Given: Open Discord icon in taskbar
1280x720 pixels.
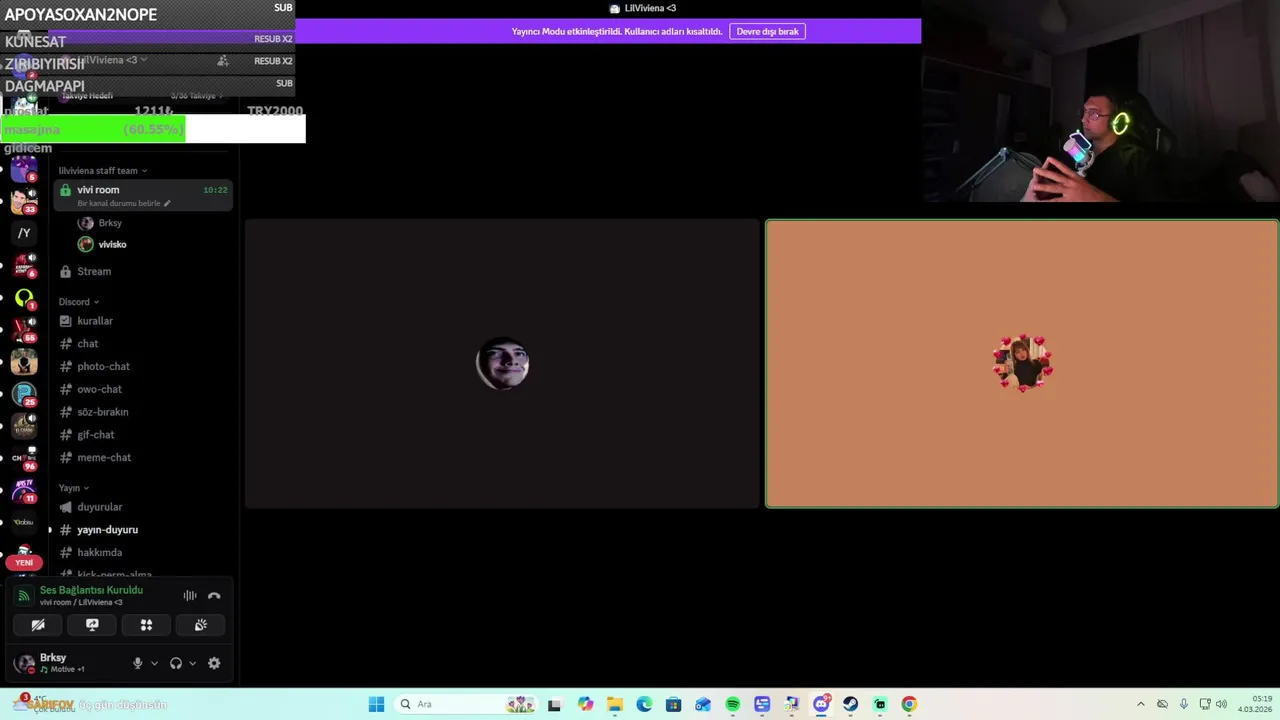Looking at the screenshot, I should coord(821,704).
